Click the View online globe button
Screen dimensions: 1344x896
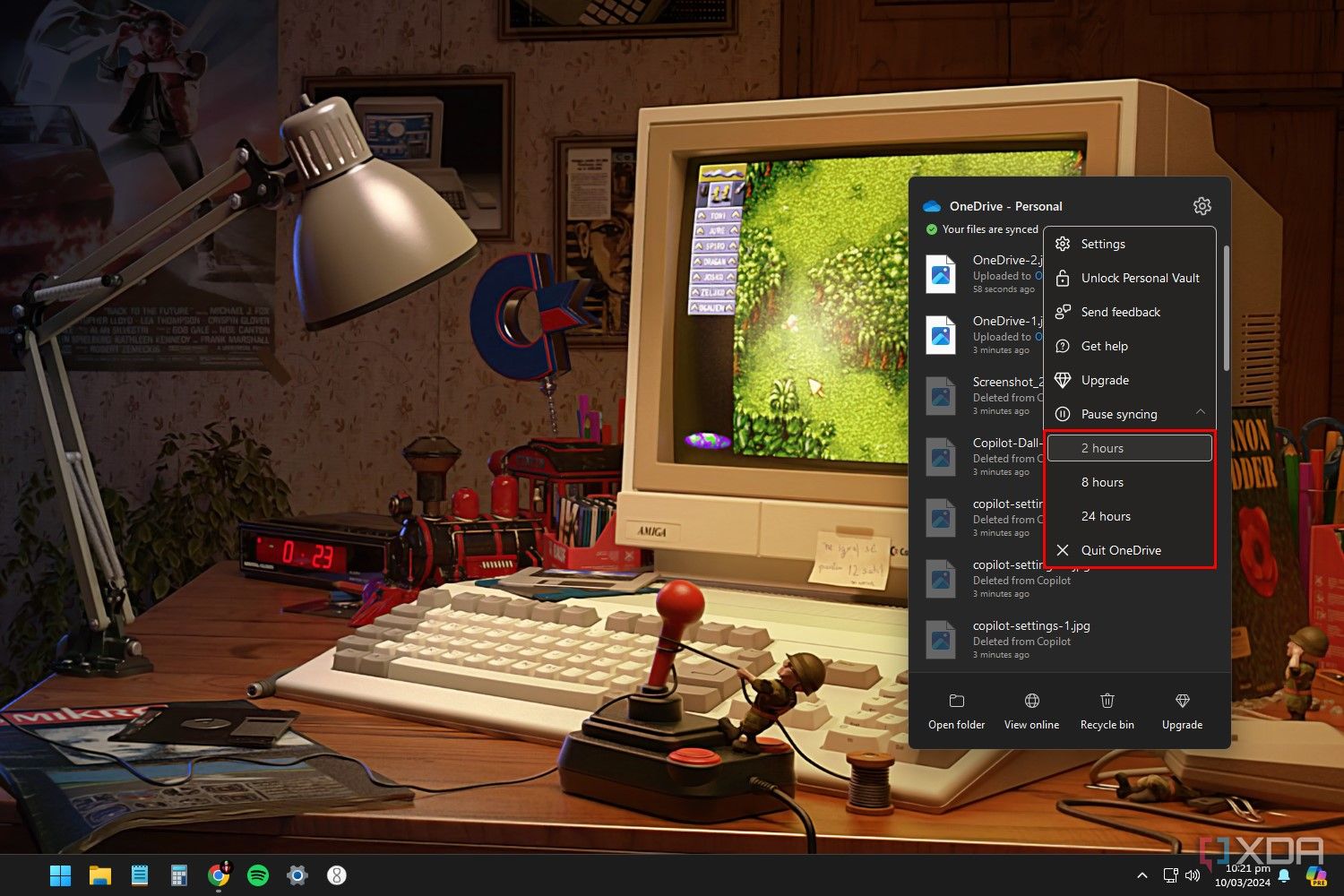(x=1032, y=711)
